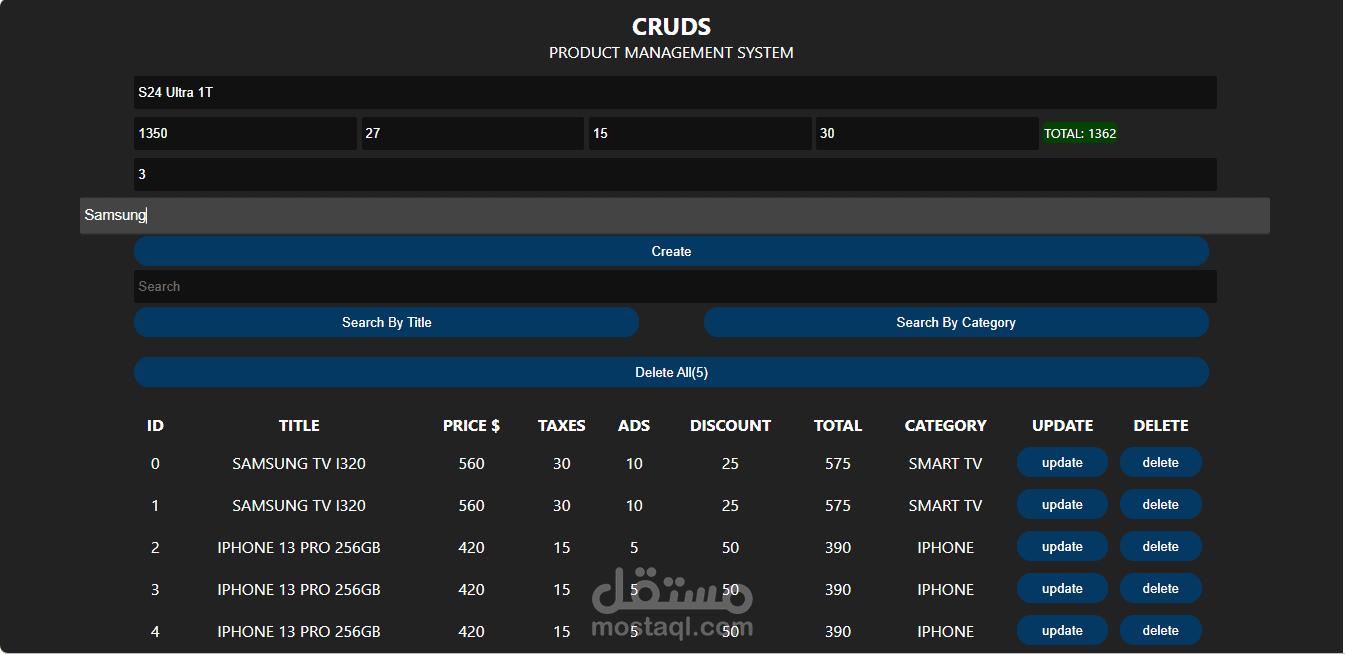Focus the price field showing 1350
The height and width of the screenshot is (654, 1345).
tap(245, 133)
